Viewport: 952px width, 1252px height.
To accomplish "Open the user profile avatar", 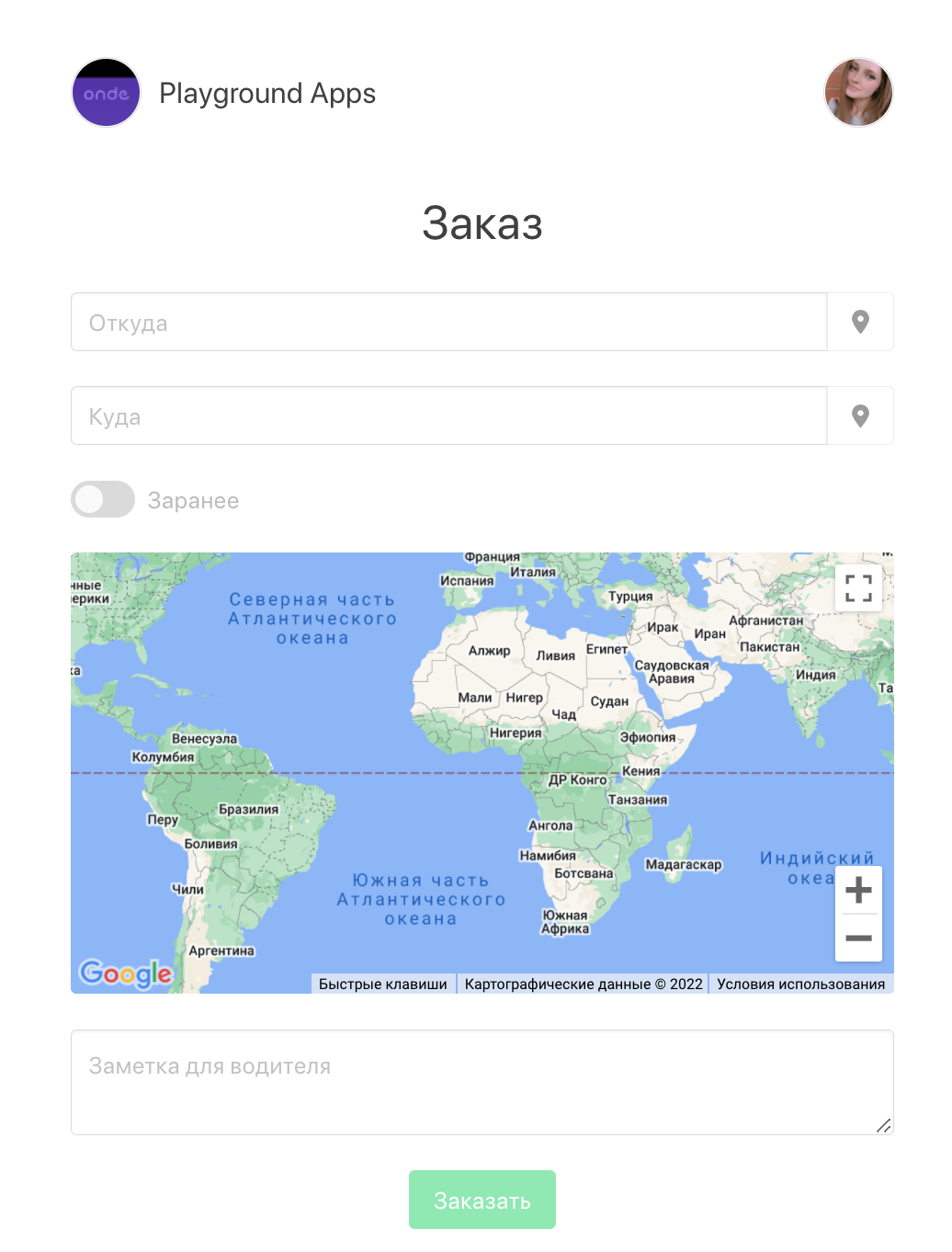I will (858, 93).
